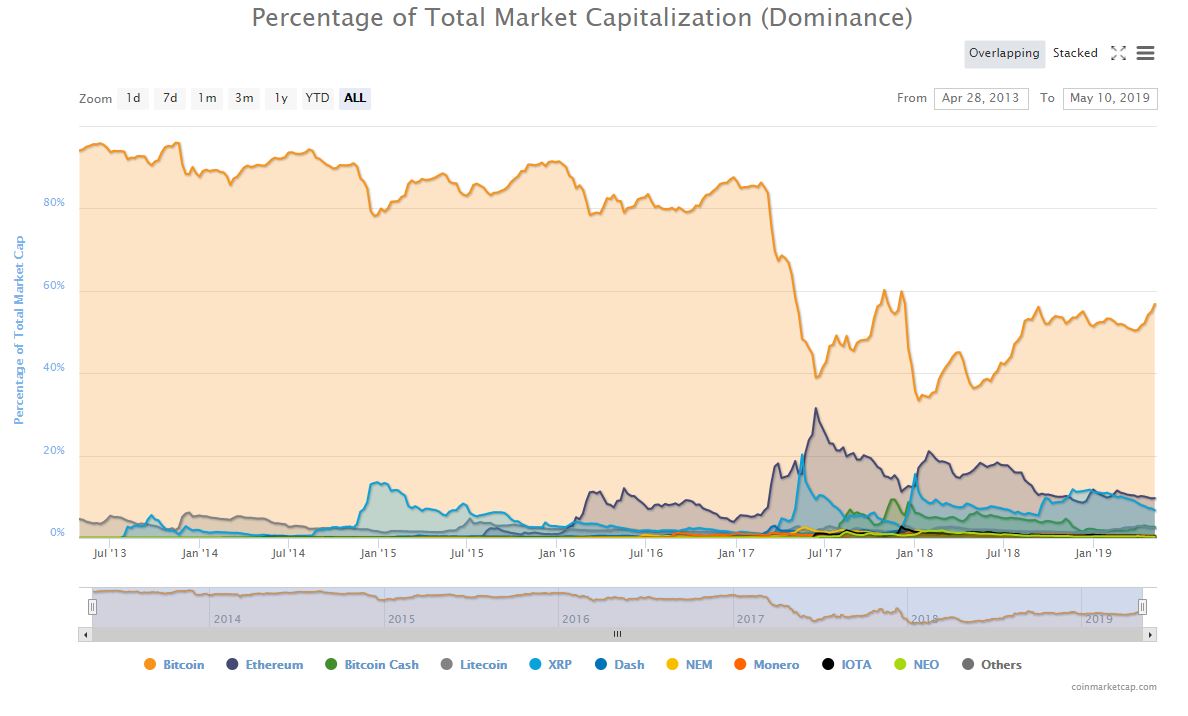This screenshot has height=716, width=1188.
Task: Switch the chart to Stacked view
Action: [x=1075, y=53]
